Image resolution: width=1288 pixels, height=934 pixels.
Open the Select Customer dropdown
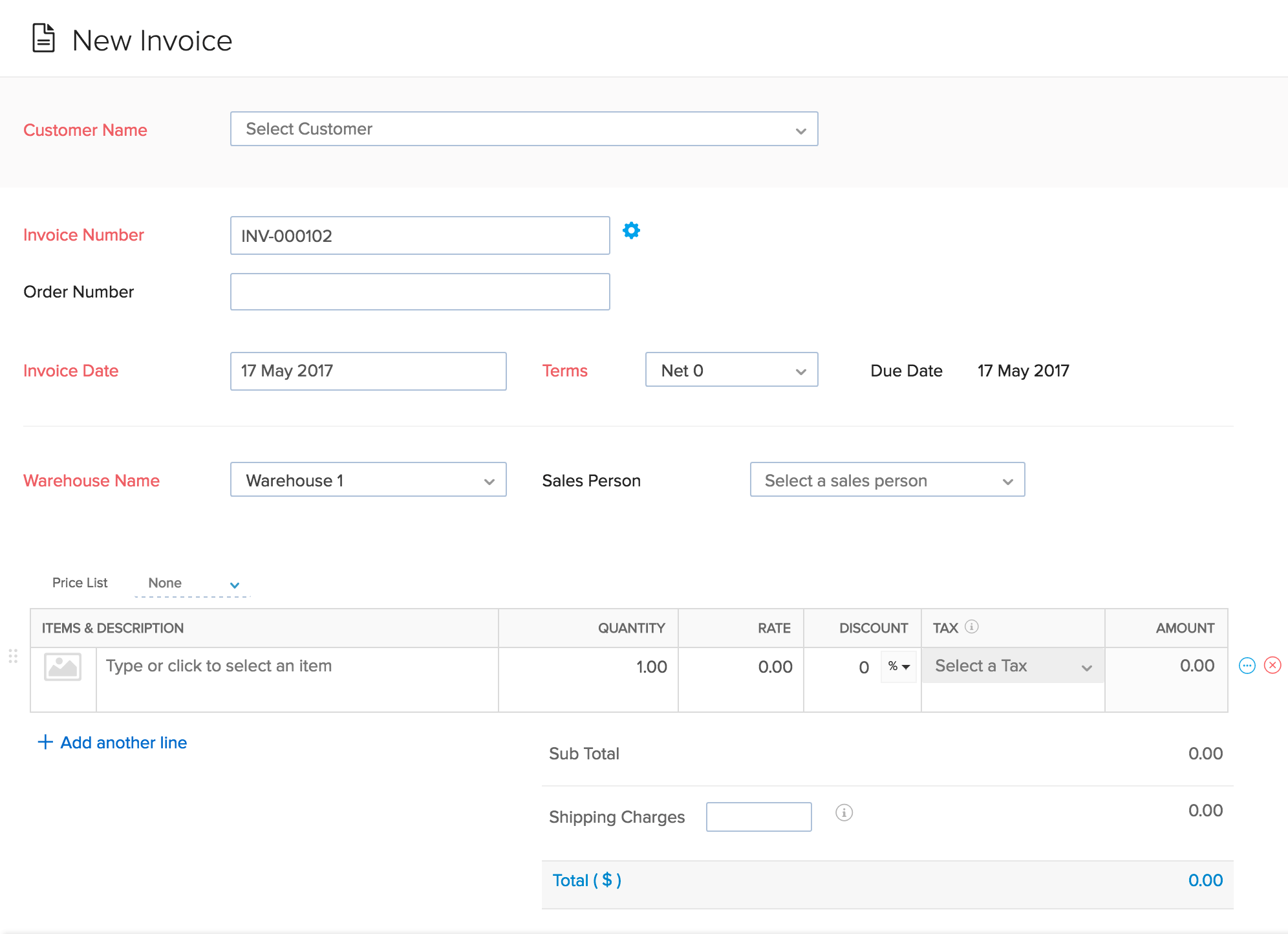click(x=524, y=129)
